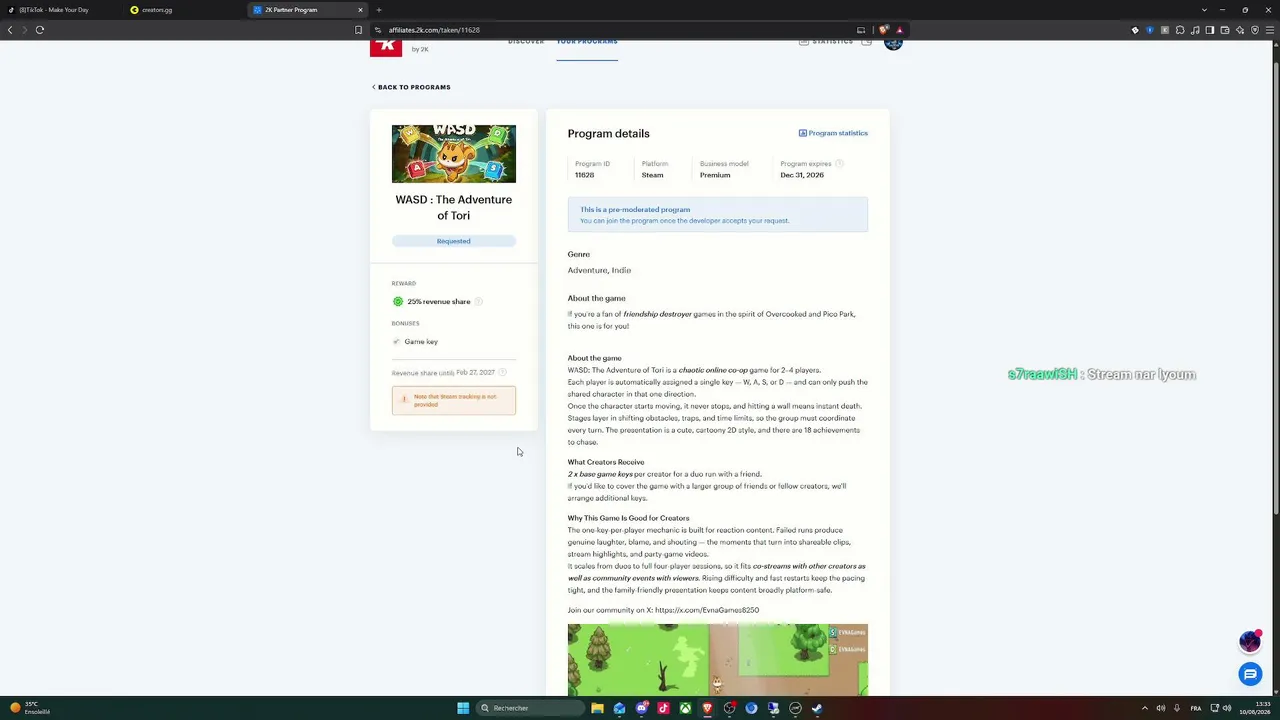Click the Requested status button
1280x720 pixels.
point(454,241)
